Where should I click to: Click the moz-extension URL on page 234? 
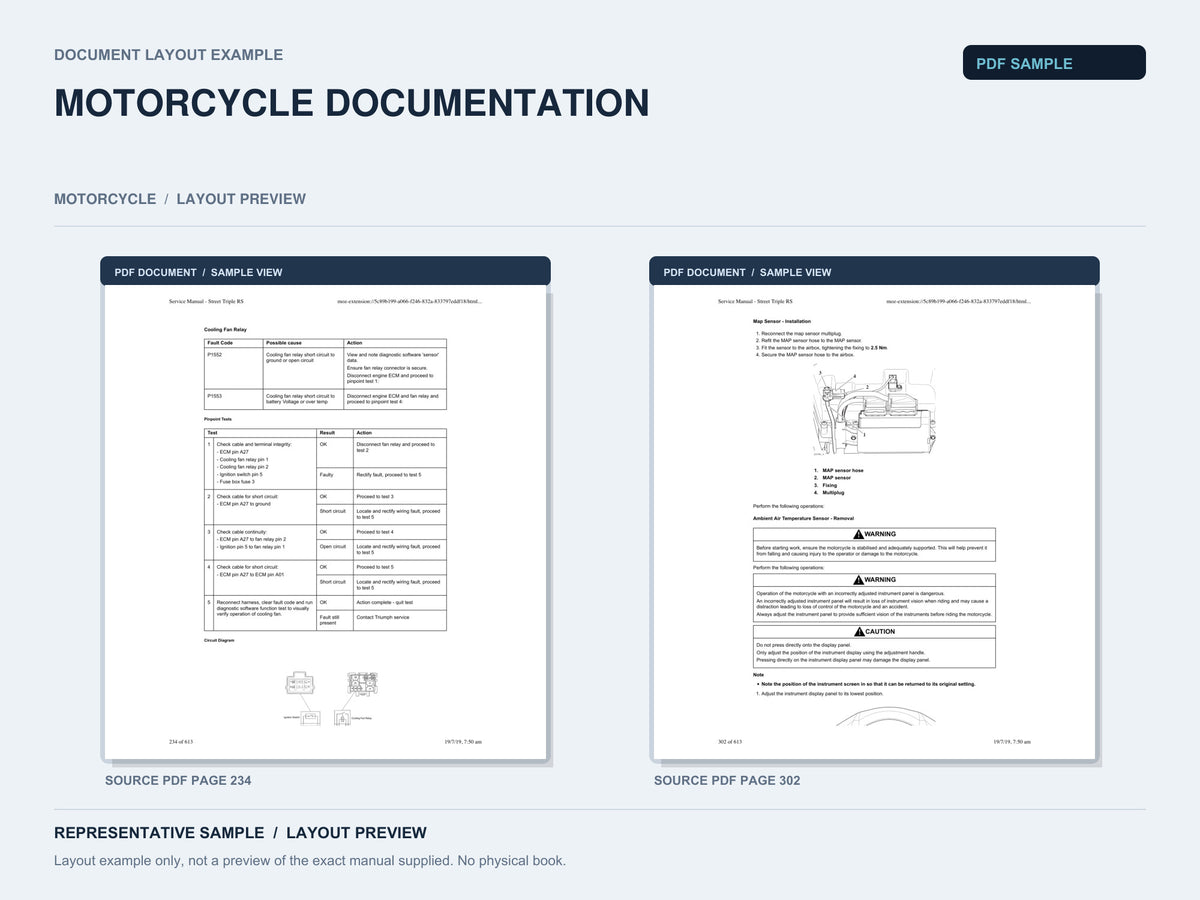click(x=410, y=301)
